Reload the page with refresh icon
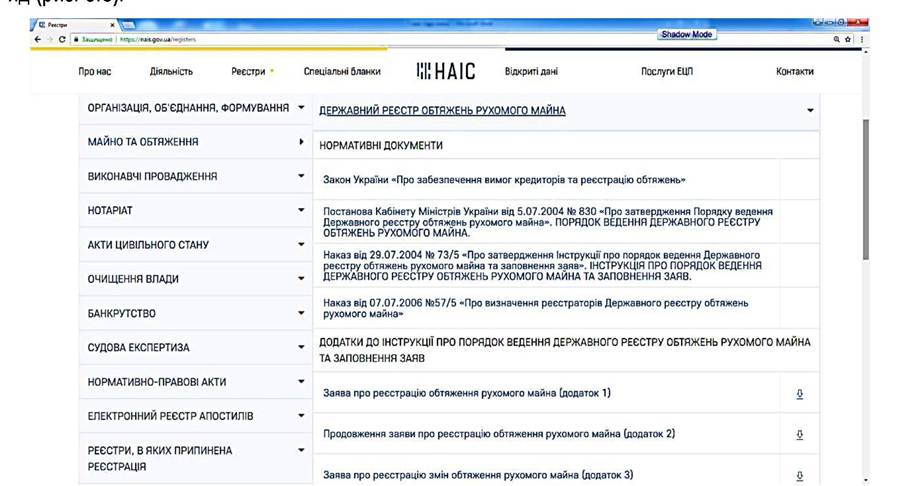 (x=62, y=39)
